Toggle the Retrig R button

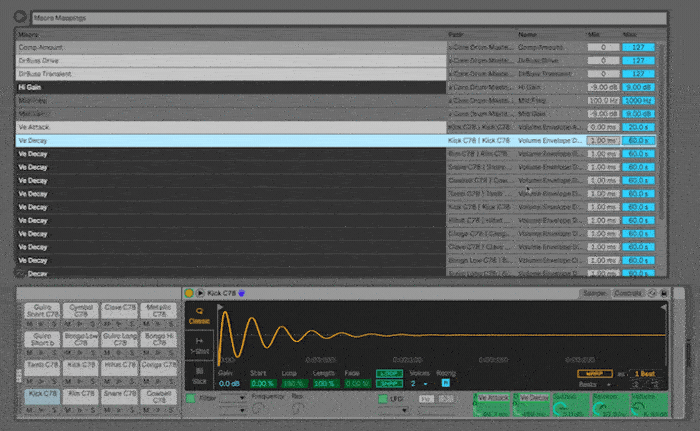pos(445,383)
